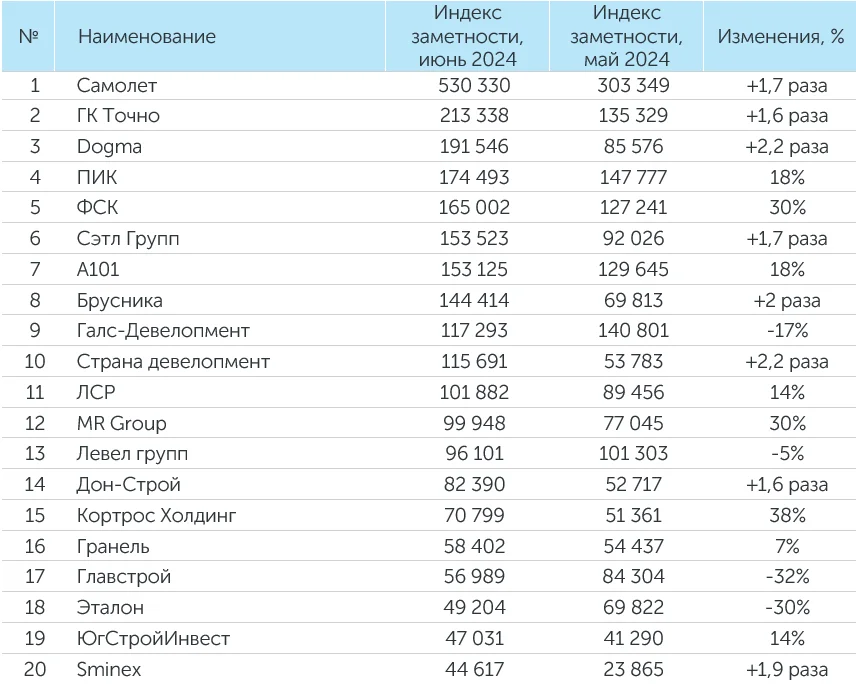Image resolution: width=856 pixels, height=691 pixels.
Task: Click the "Брусника" company name
Action: [x=120, y=300]
